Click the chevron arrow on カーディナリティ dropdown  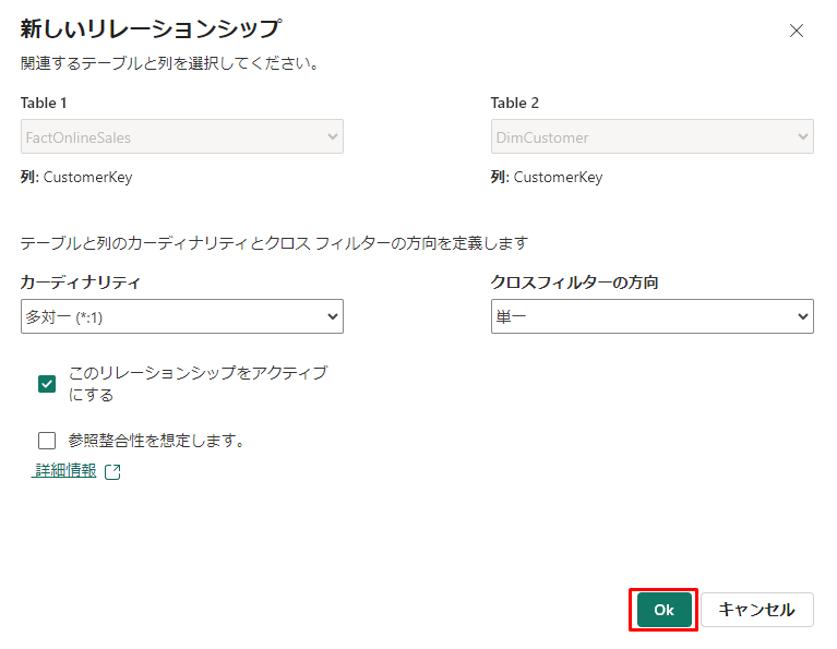pos(332,316)
